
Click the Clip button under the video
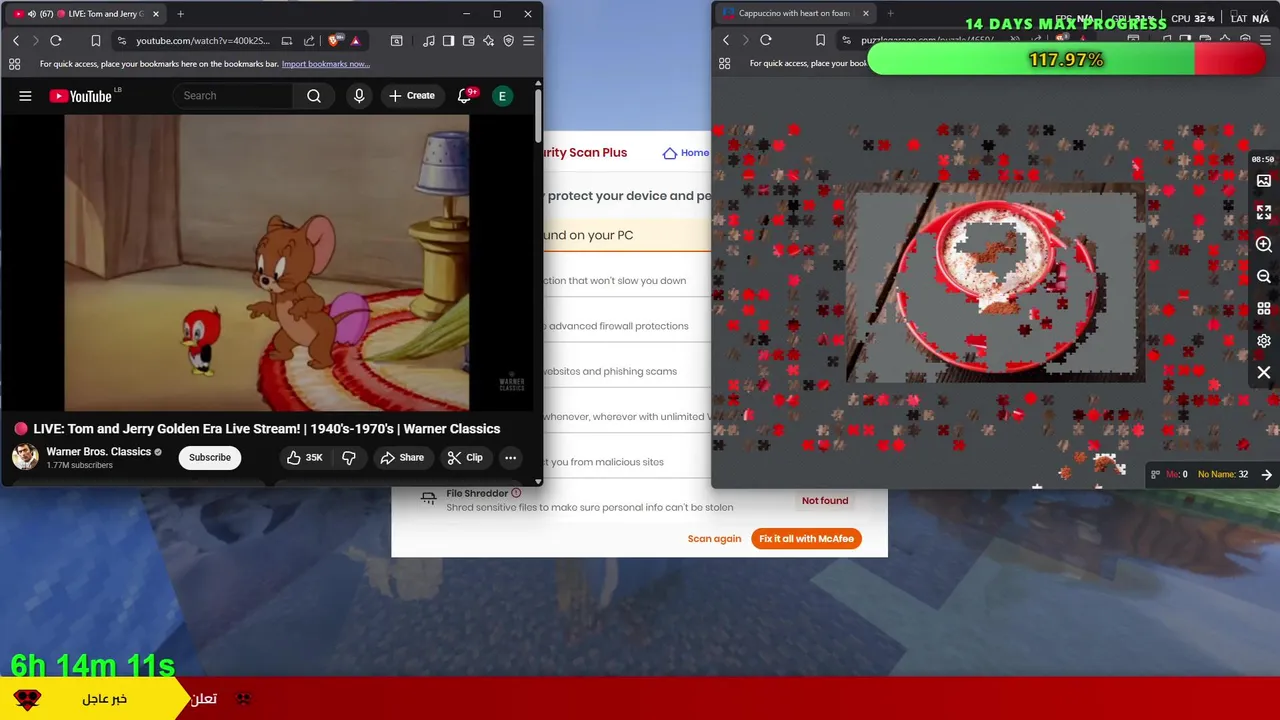point(465,458)
